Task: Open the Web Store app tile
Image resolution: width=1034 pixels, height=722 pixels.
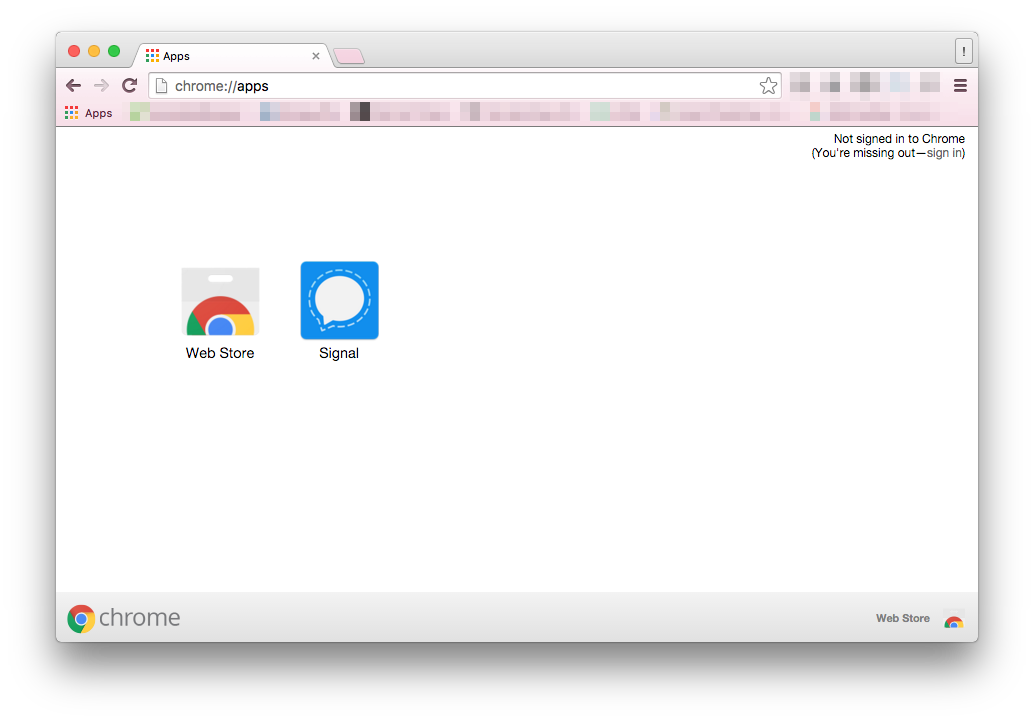Action: pyautogui.click(x=220, y=302)
